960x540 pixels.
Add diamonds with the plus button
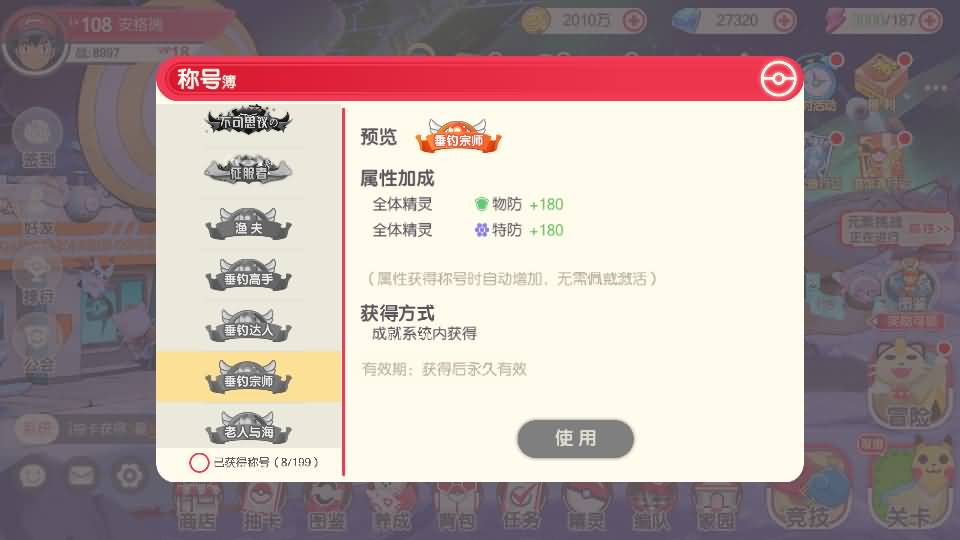784,21
